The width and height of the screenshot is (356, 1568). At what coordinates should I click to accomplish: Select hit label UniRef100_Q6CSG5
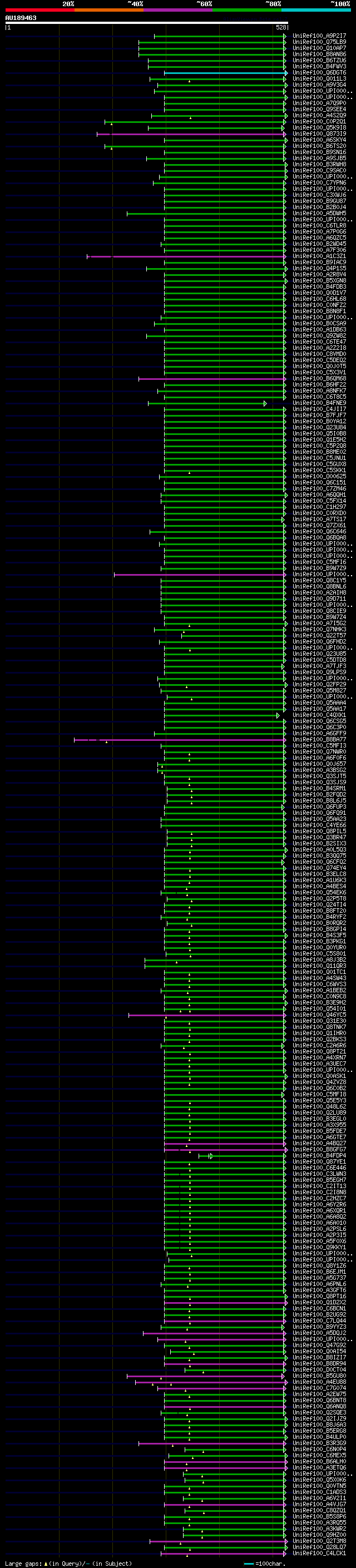[319, 721]
